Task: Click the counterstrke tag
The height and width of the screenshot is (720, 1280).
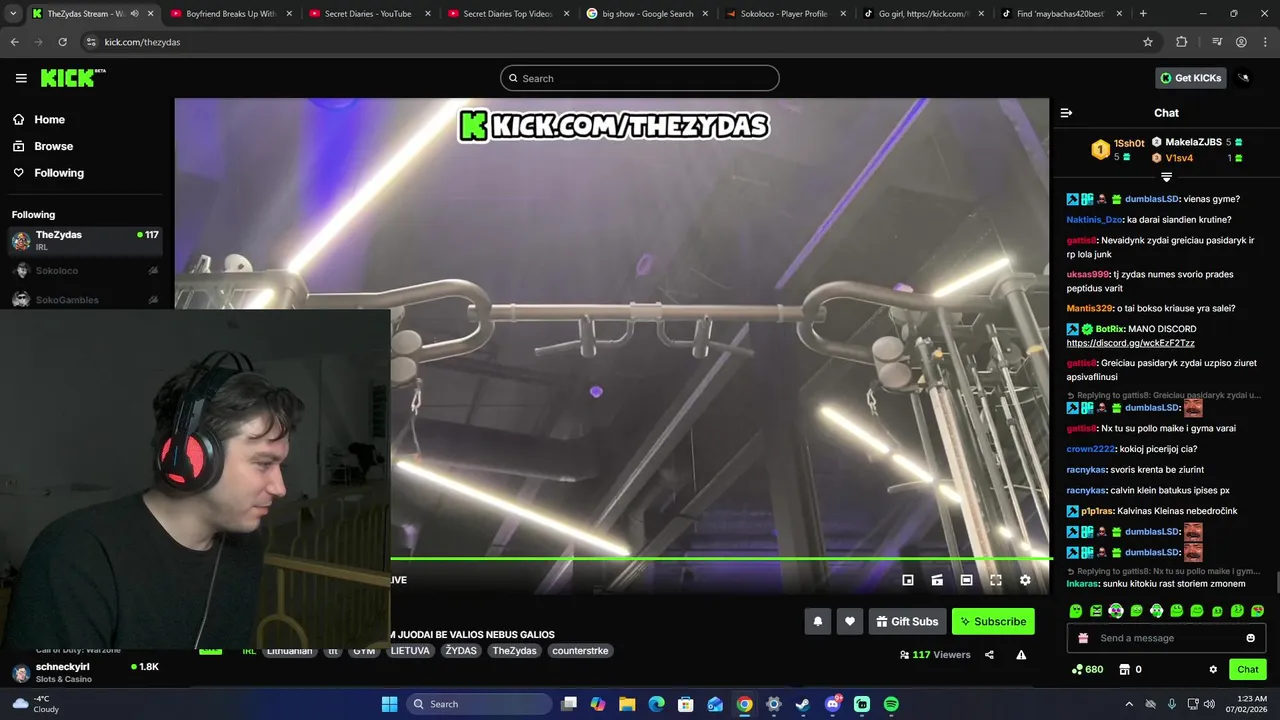Action: coord(580,651)
